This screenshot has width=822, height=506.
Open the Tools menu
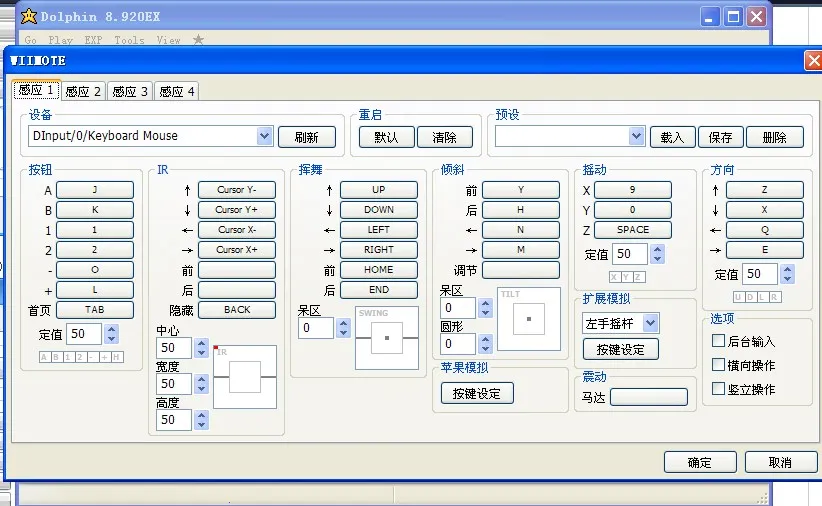(129, 40)
